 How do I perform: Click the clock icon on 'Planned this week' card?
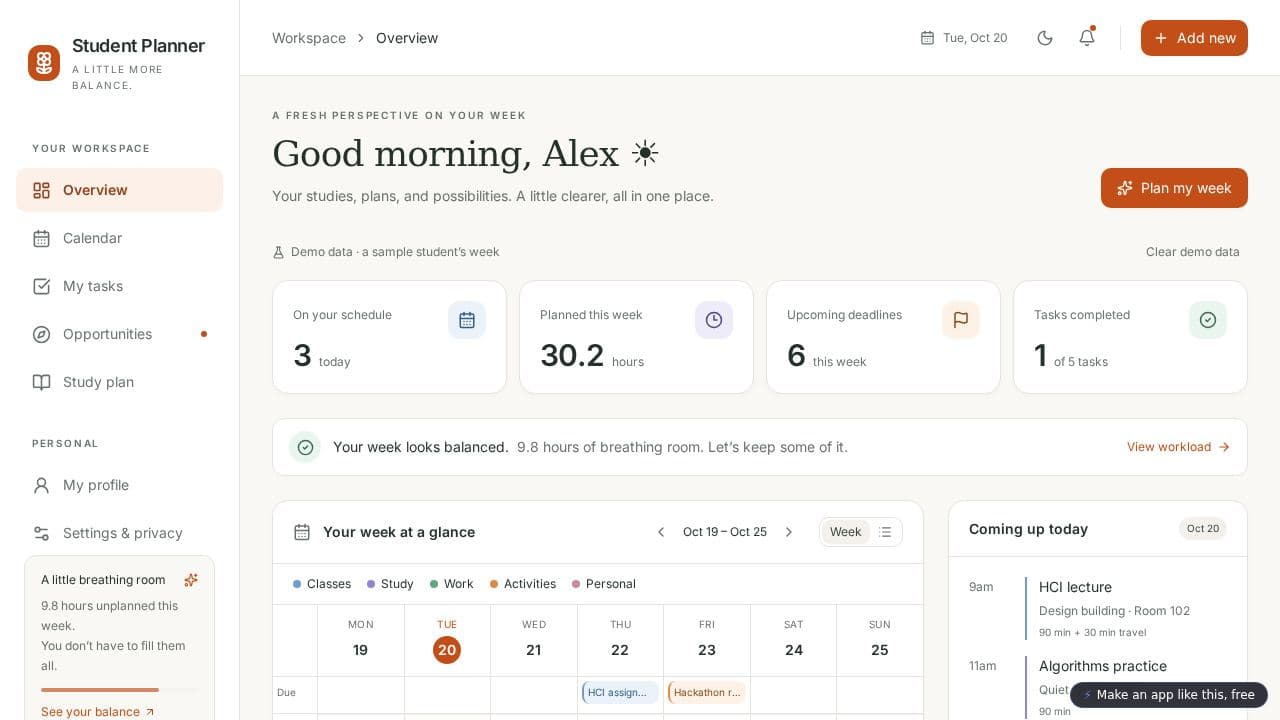(x=714, y=320)
